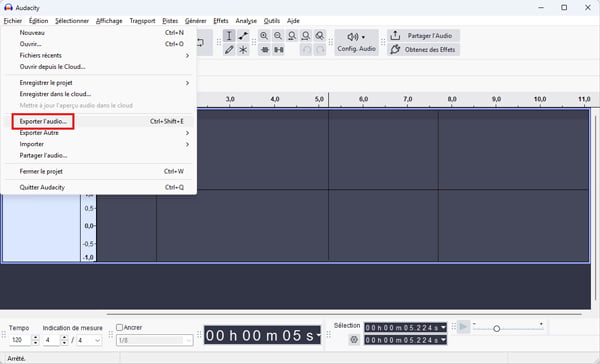Image resolution: width=600 pixels, height=364 pixels.
Task: Open time signature denominator dropdown
Action: coord(89,340)
